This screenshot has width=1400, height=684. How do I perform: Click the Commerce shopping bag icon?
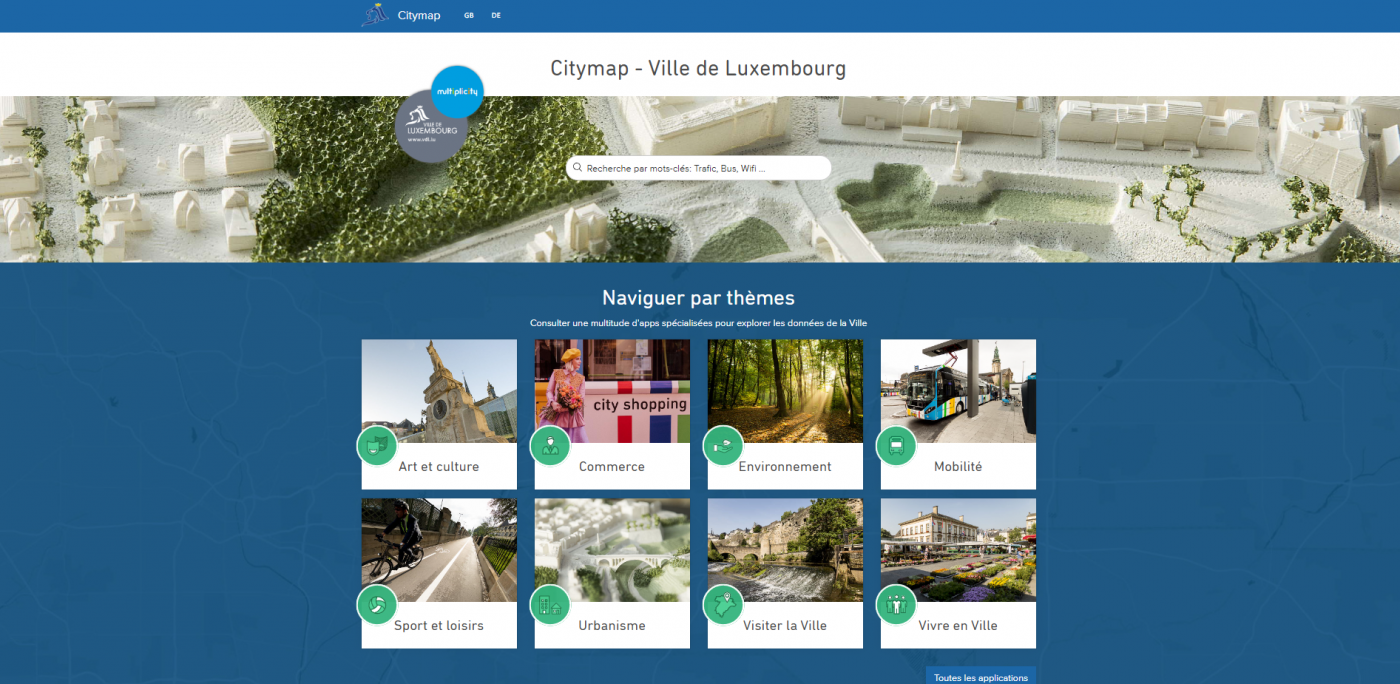coord(550,446)
